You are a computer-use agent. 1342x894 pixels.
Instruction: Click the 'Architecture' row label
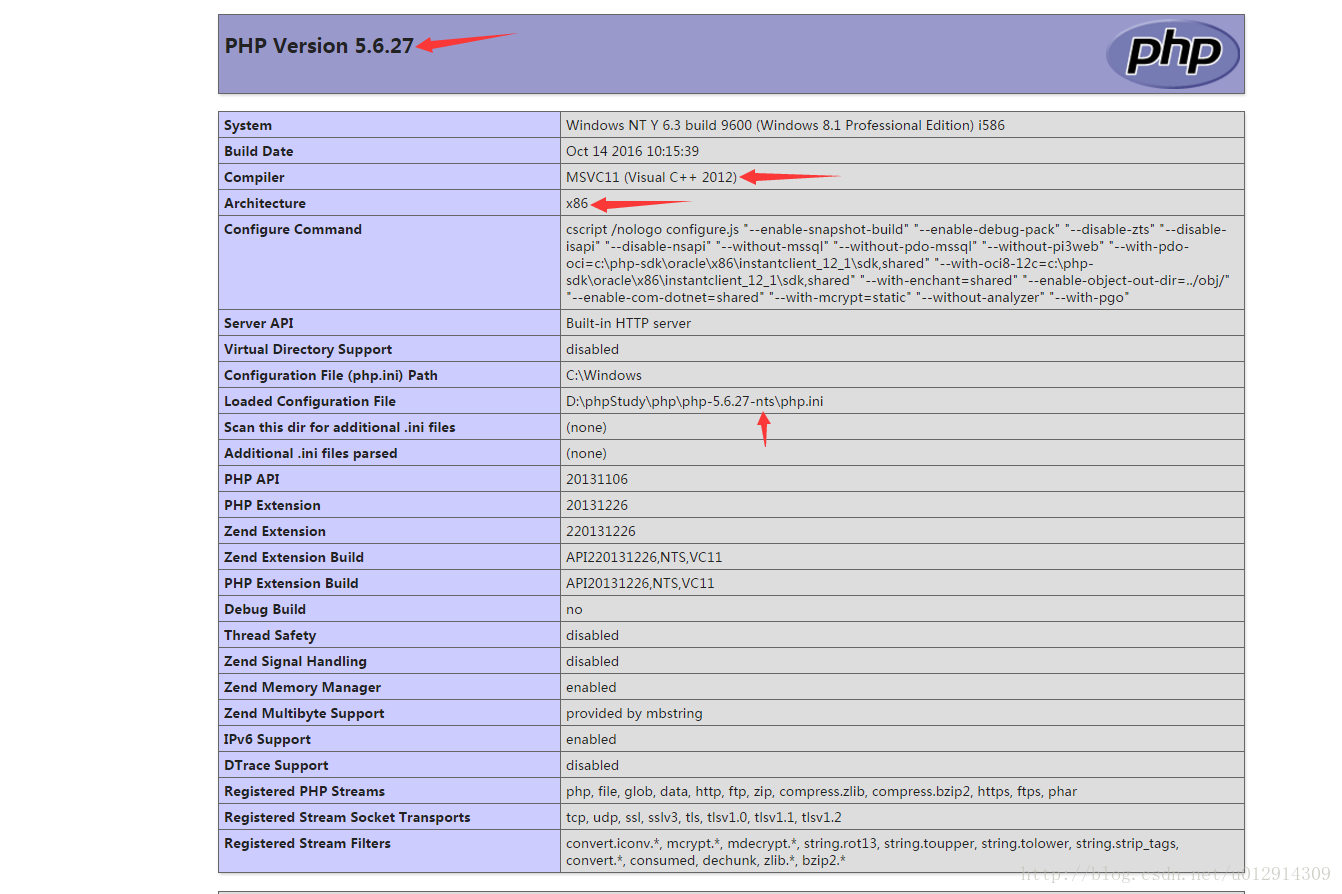click(265, 203)
